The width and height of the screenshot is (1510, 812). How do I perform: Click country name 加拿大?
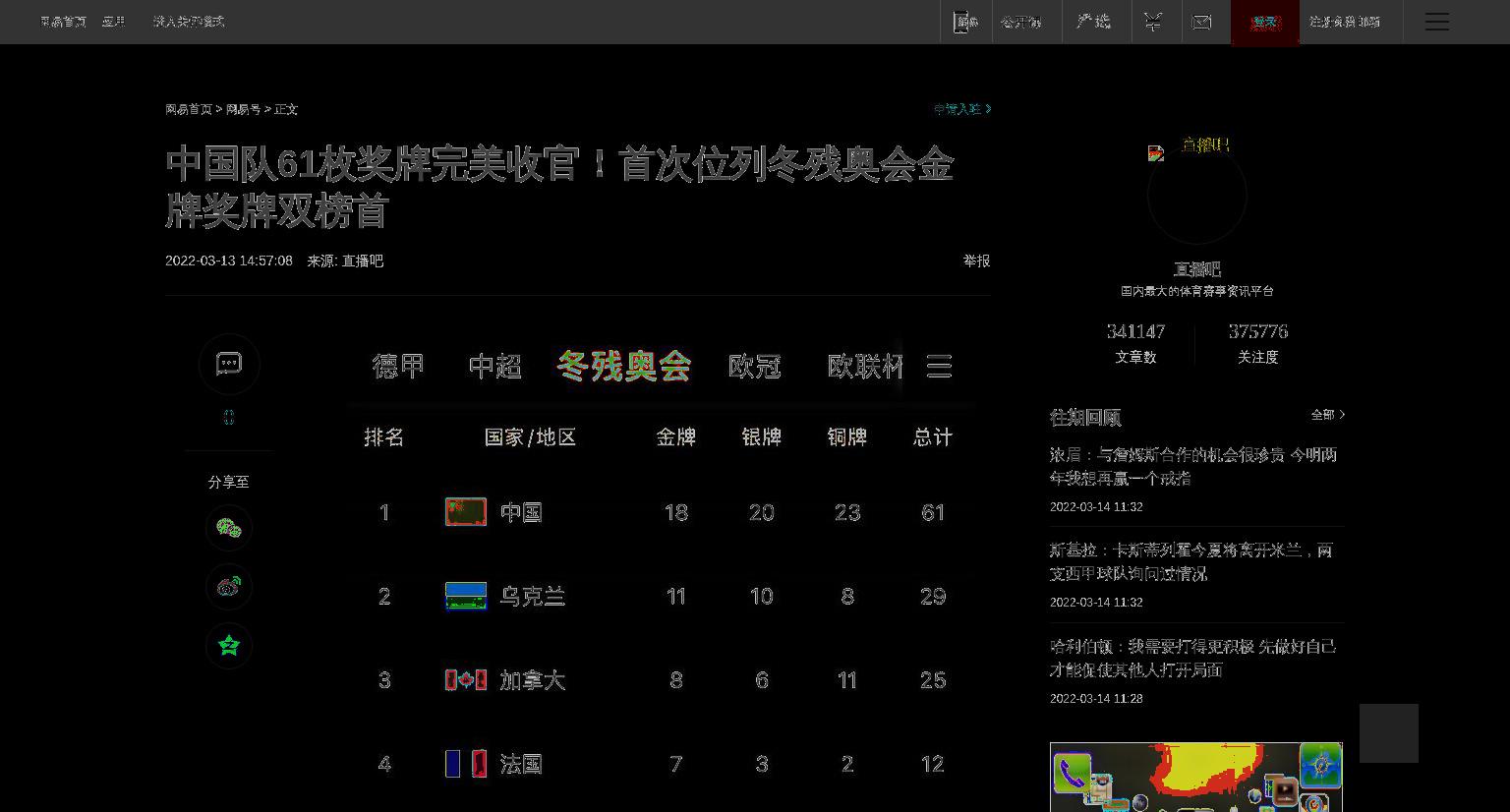pyautogui.click(x=532, y=679)
